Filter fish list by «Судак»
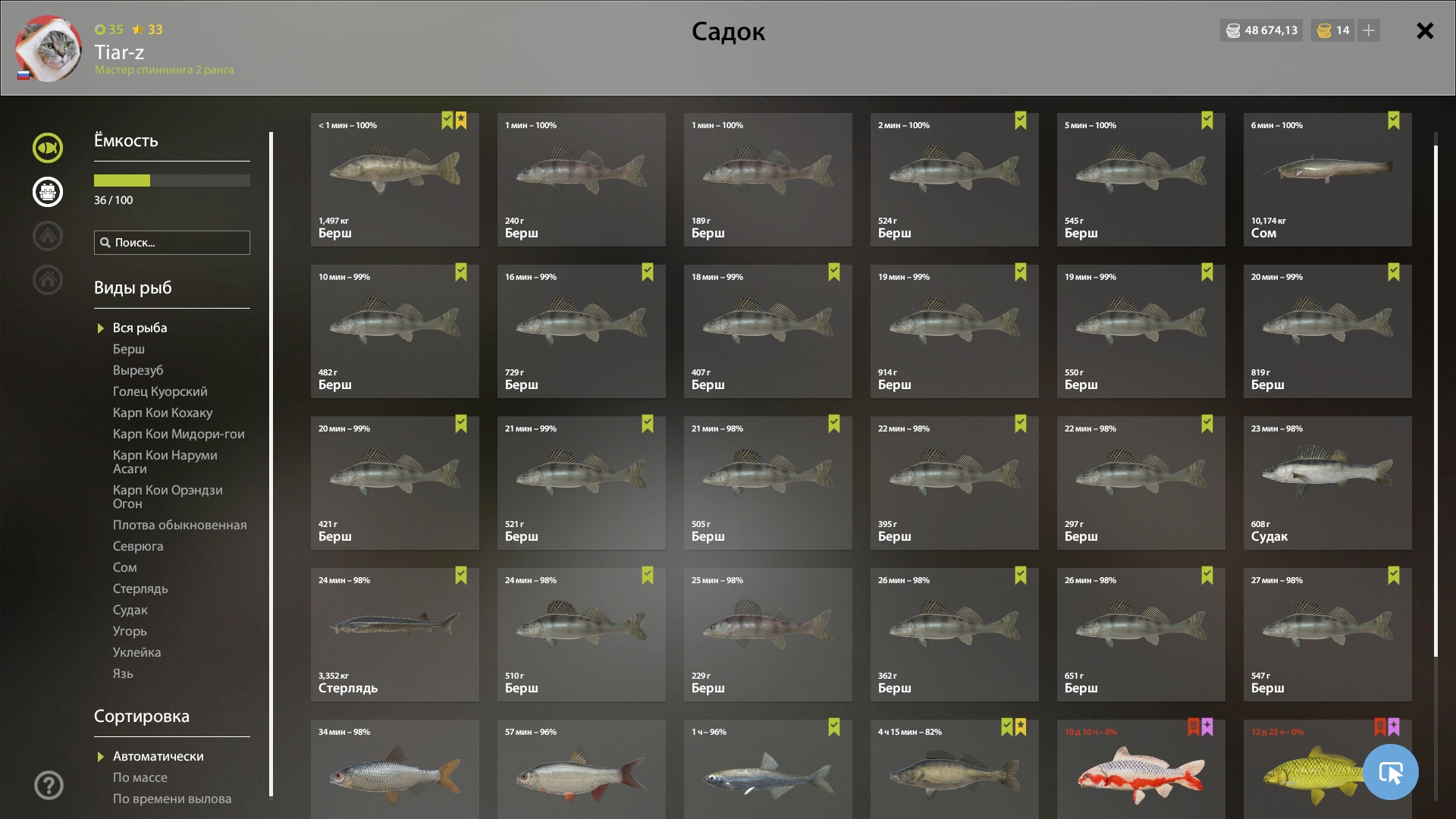 tap(130, 610)
